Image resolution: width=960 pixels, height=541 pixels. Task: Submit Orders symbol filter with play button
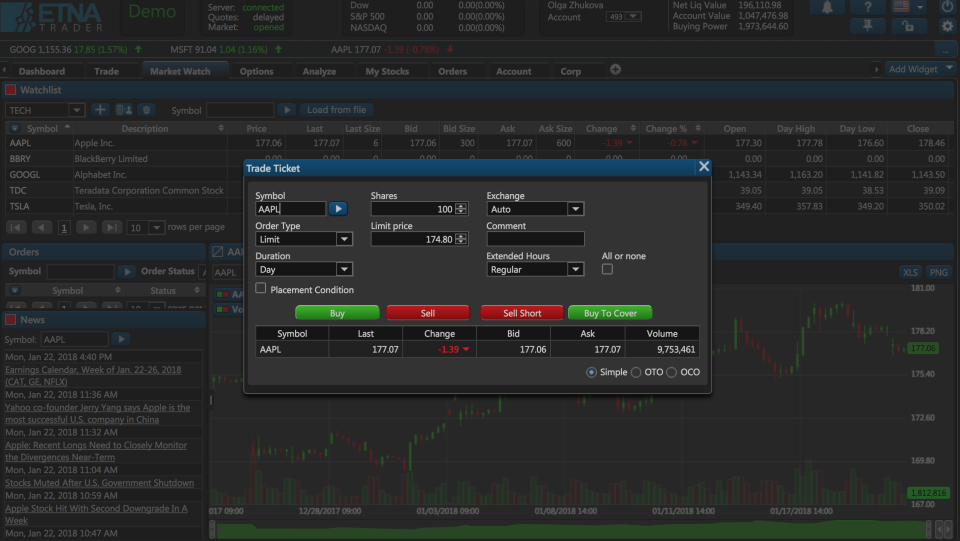[x=127, y=271]
